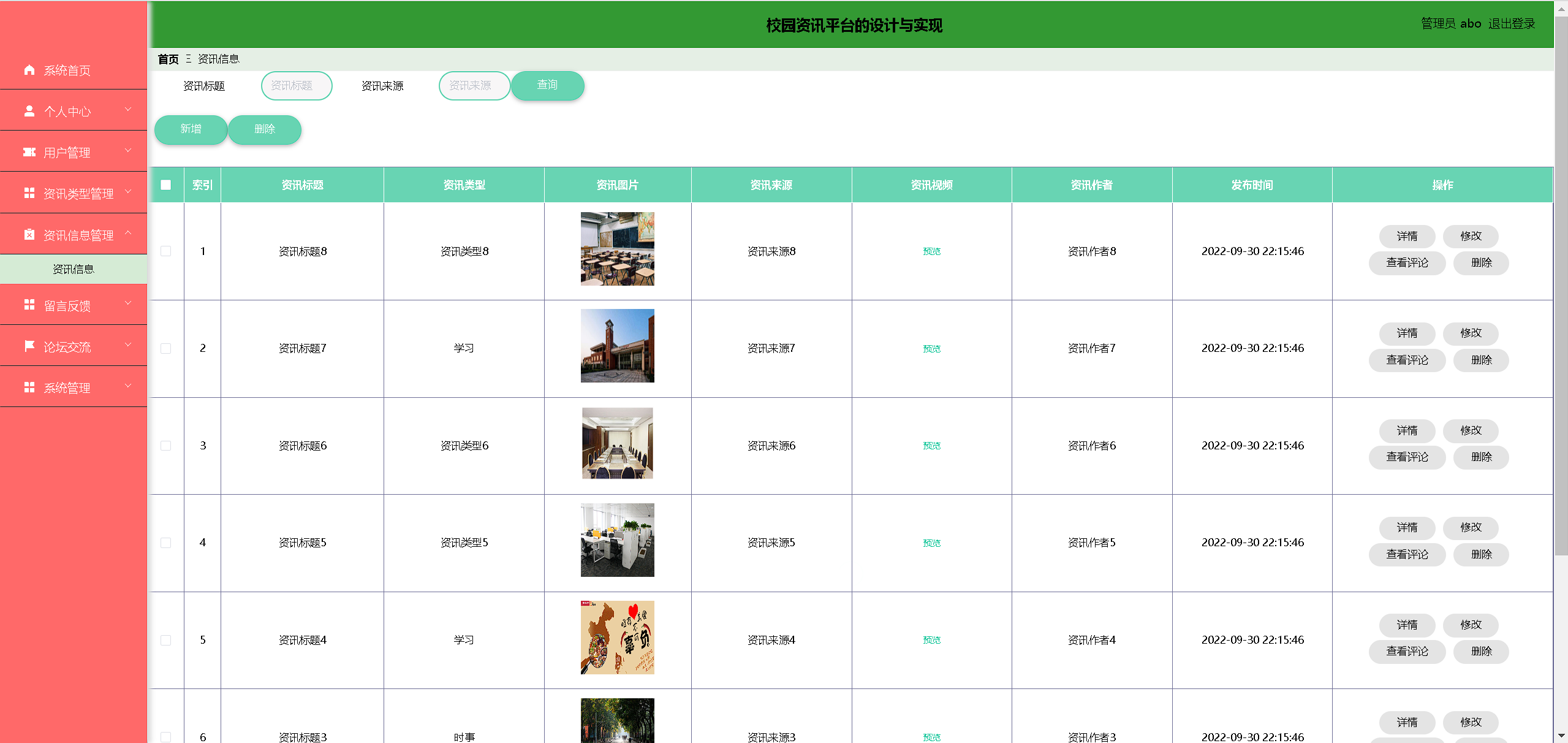Viewport: 1568px width, 743px height.
Task: Click the person icon beside 个人中心
Action: [x=29, y=111]
